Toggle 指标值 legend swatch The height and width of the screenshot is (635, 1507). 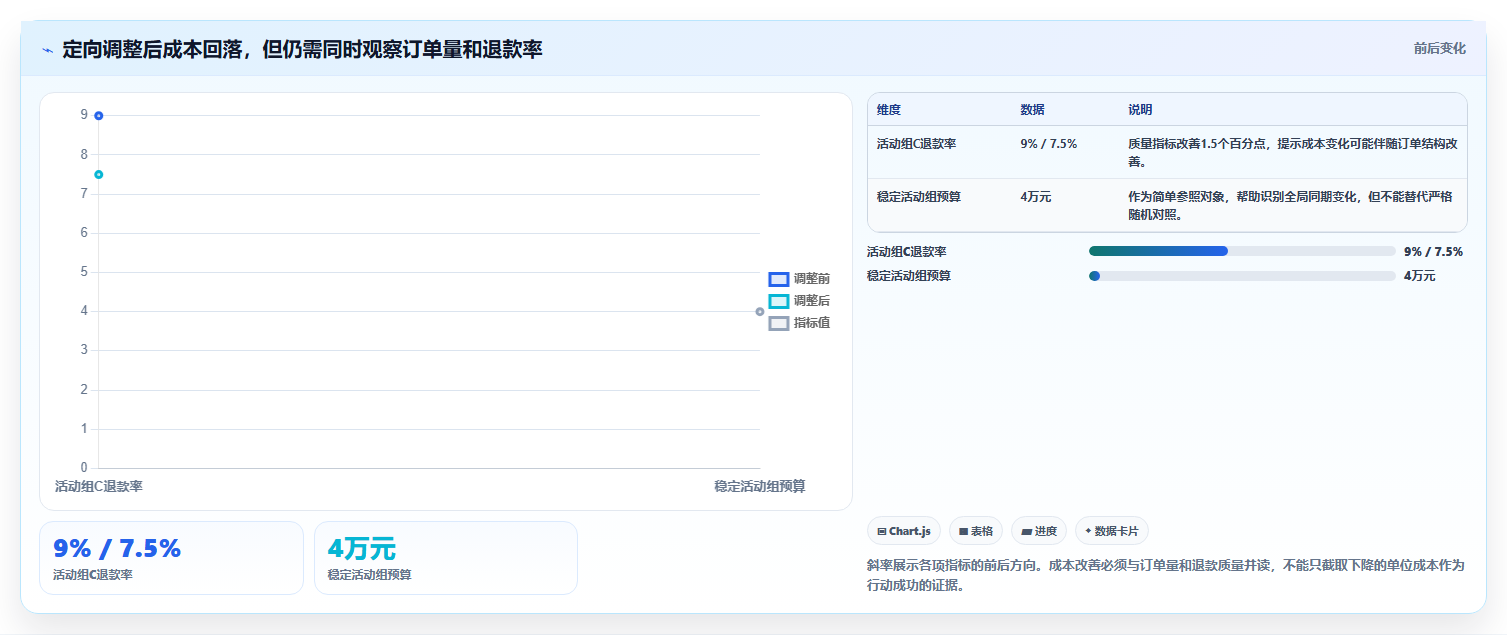[x=779, y=323]
